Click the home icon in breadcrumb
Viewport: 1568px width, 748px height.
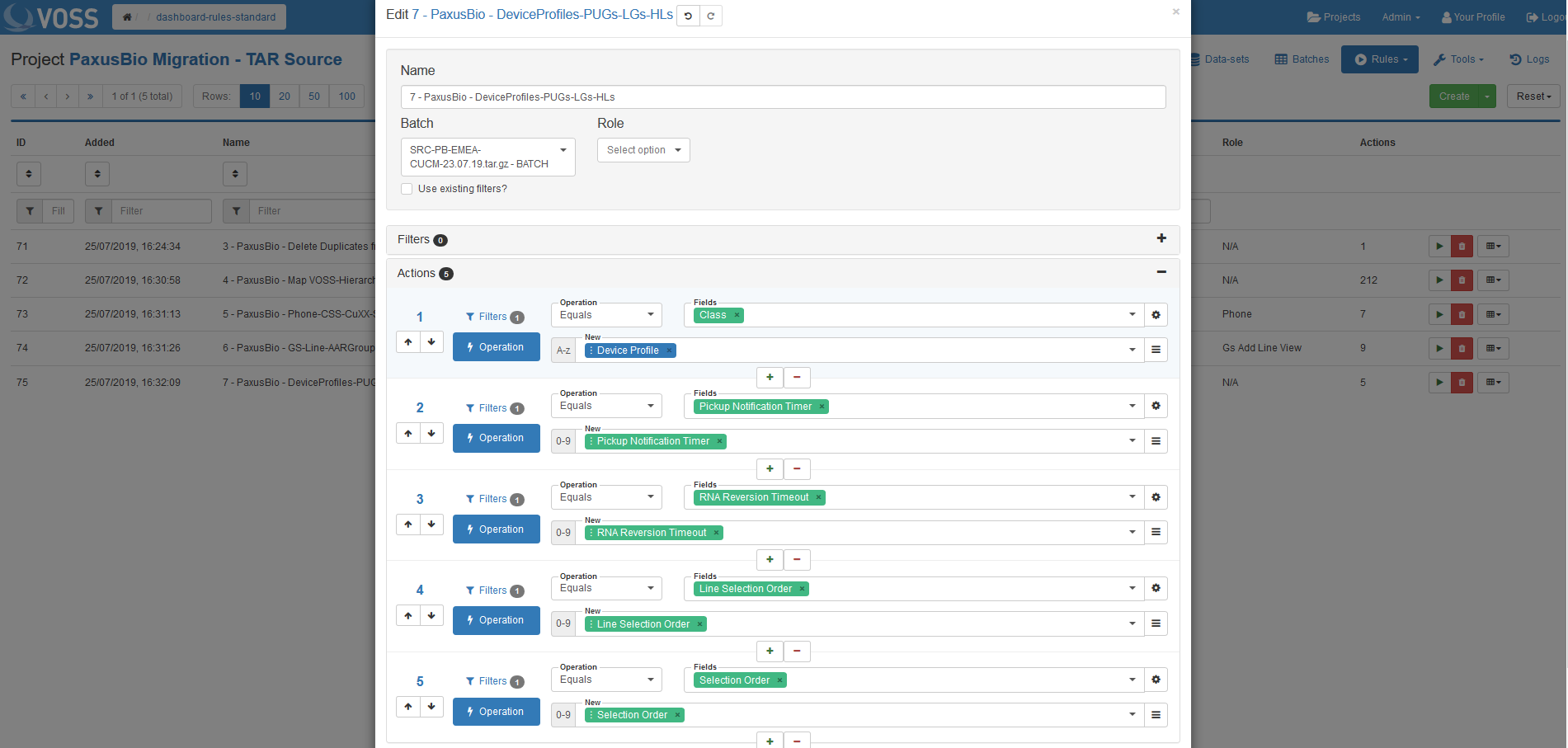coord(127,17)
